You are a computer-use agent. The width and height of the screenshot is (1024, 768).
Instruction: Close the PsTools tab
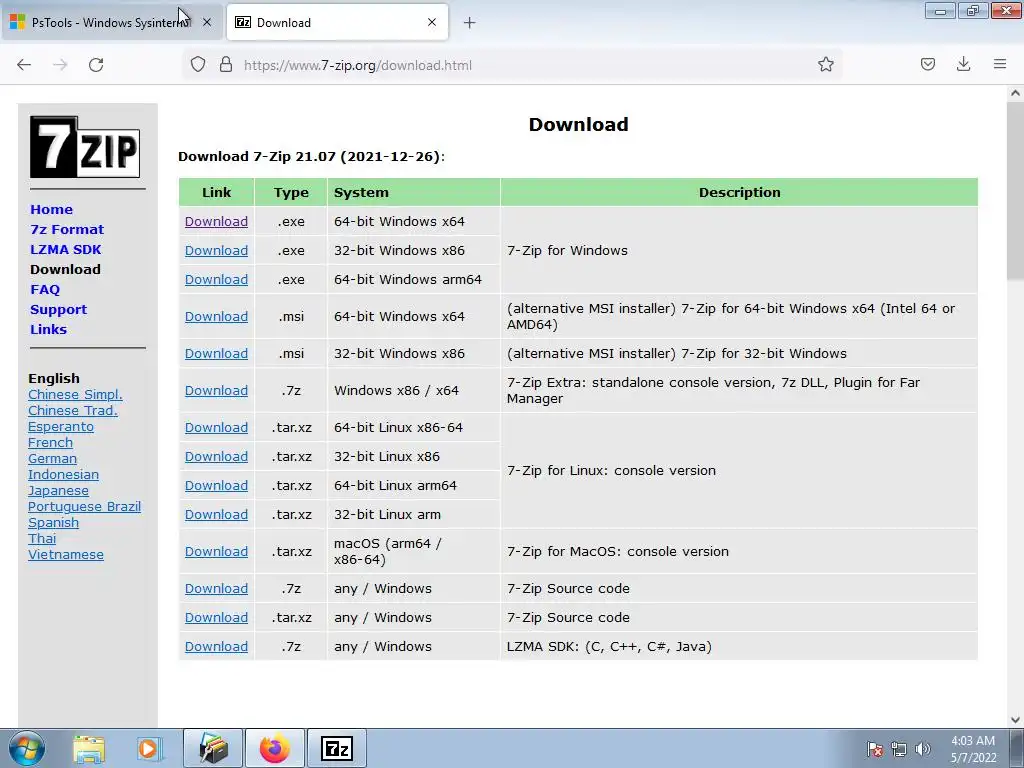pos(206,22)
